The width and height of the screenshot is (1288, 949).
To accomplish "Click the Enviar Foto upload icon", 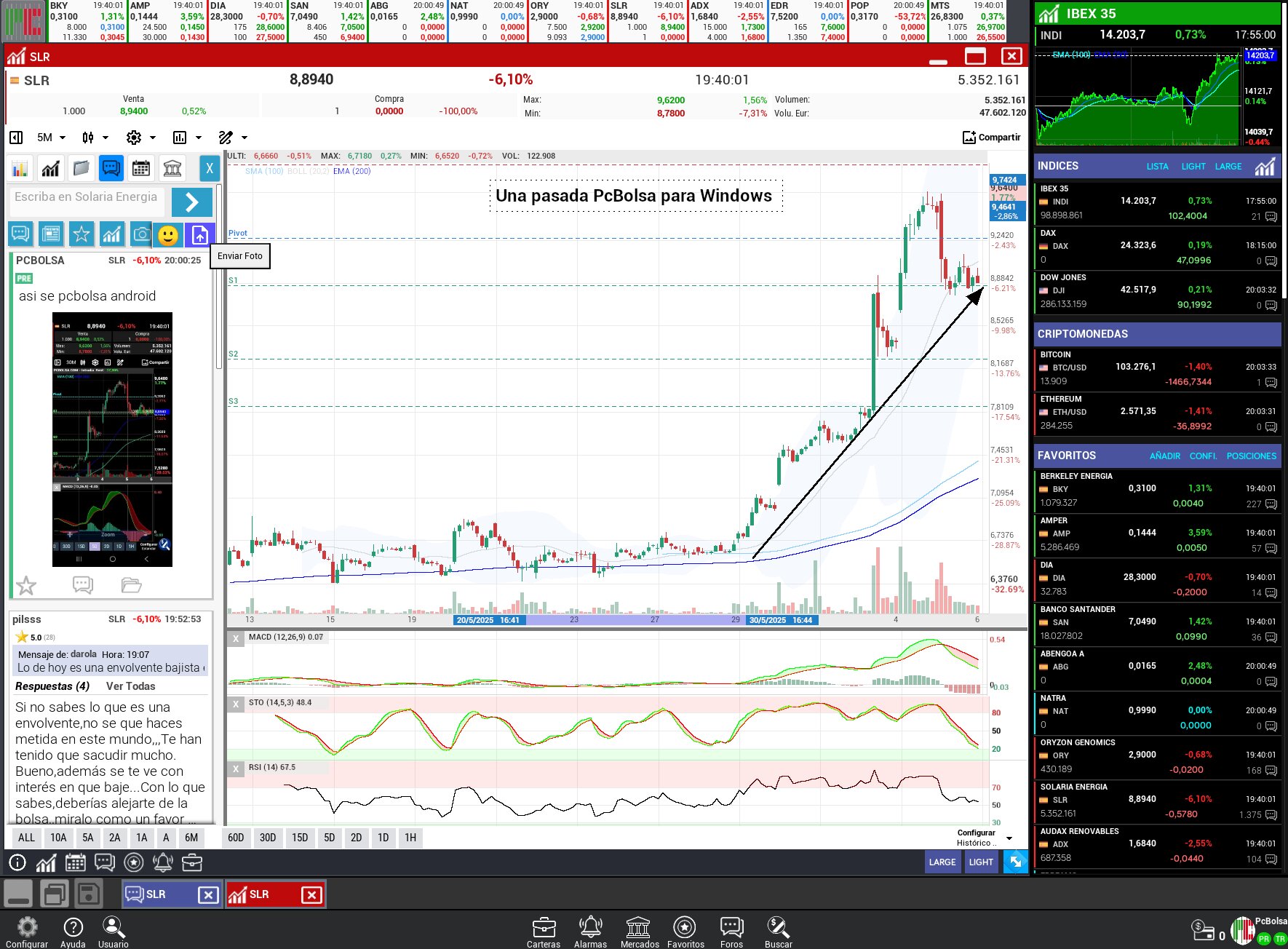I will coord(199,234).
